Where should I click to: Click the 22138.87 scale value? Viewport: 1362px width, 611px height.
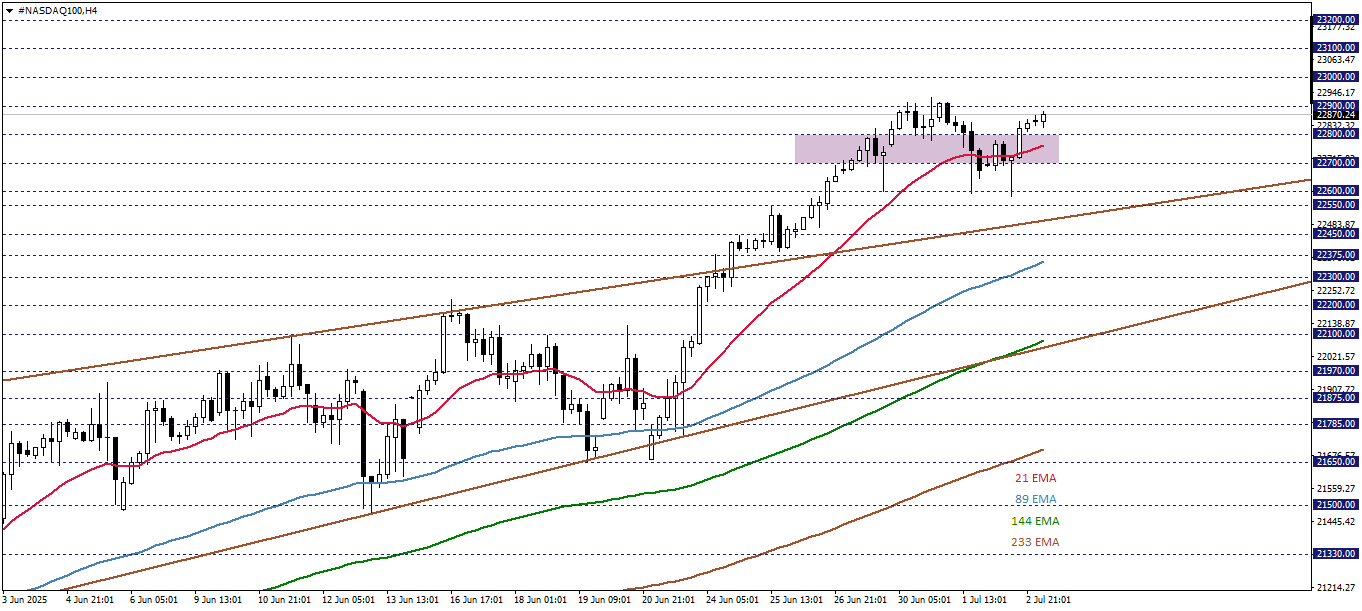(x=1337, y=324)
